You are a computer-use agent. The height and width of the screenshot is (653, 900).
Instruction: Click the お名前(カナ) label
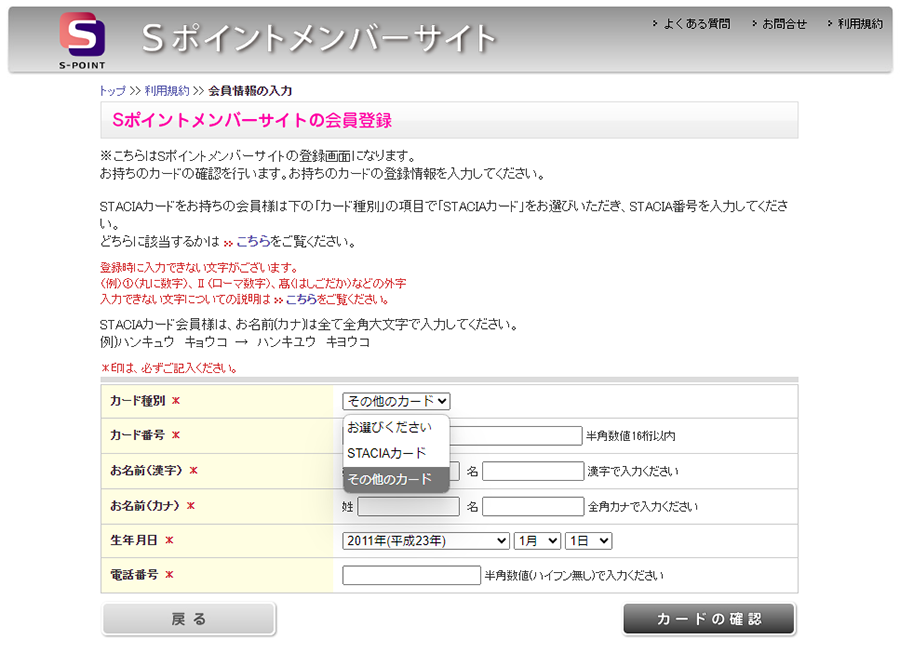[x=145, y=506]
